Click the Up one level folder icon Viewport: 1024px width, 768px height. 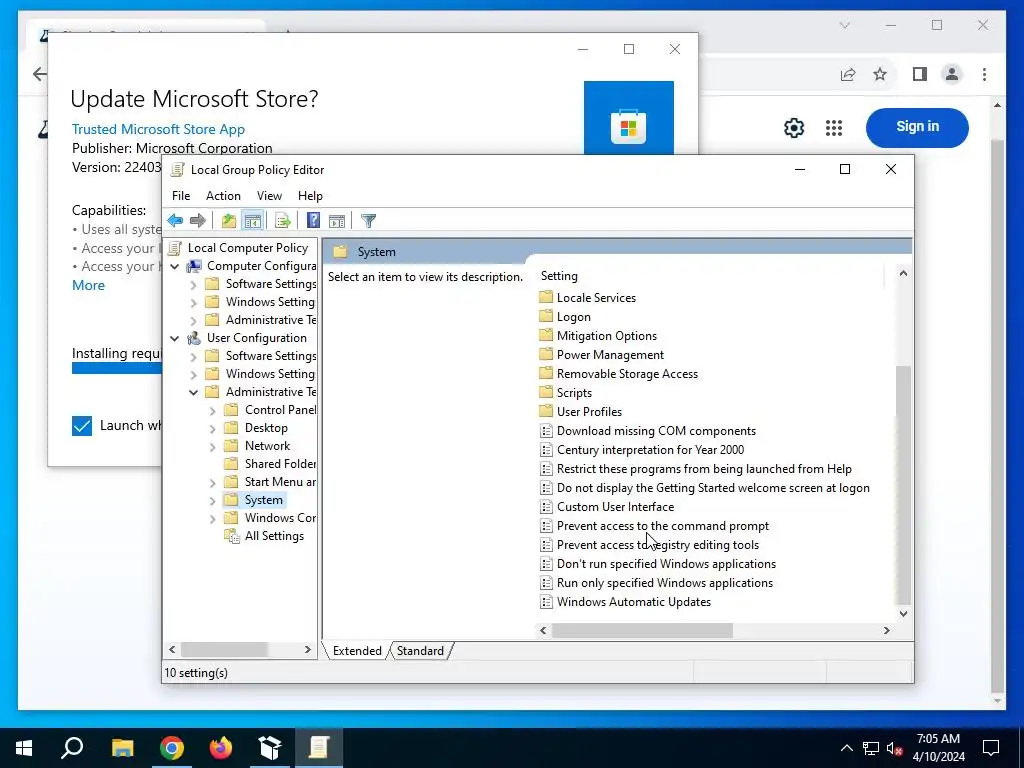point(228,221)
